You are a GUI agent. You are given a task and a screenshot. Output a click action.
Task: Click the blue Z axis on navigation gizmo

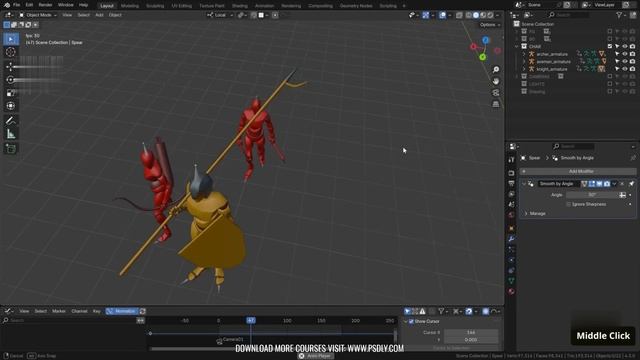[x=485, y=40]
